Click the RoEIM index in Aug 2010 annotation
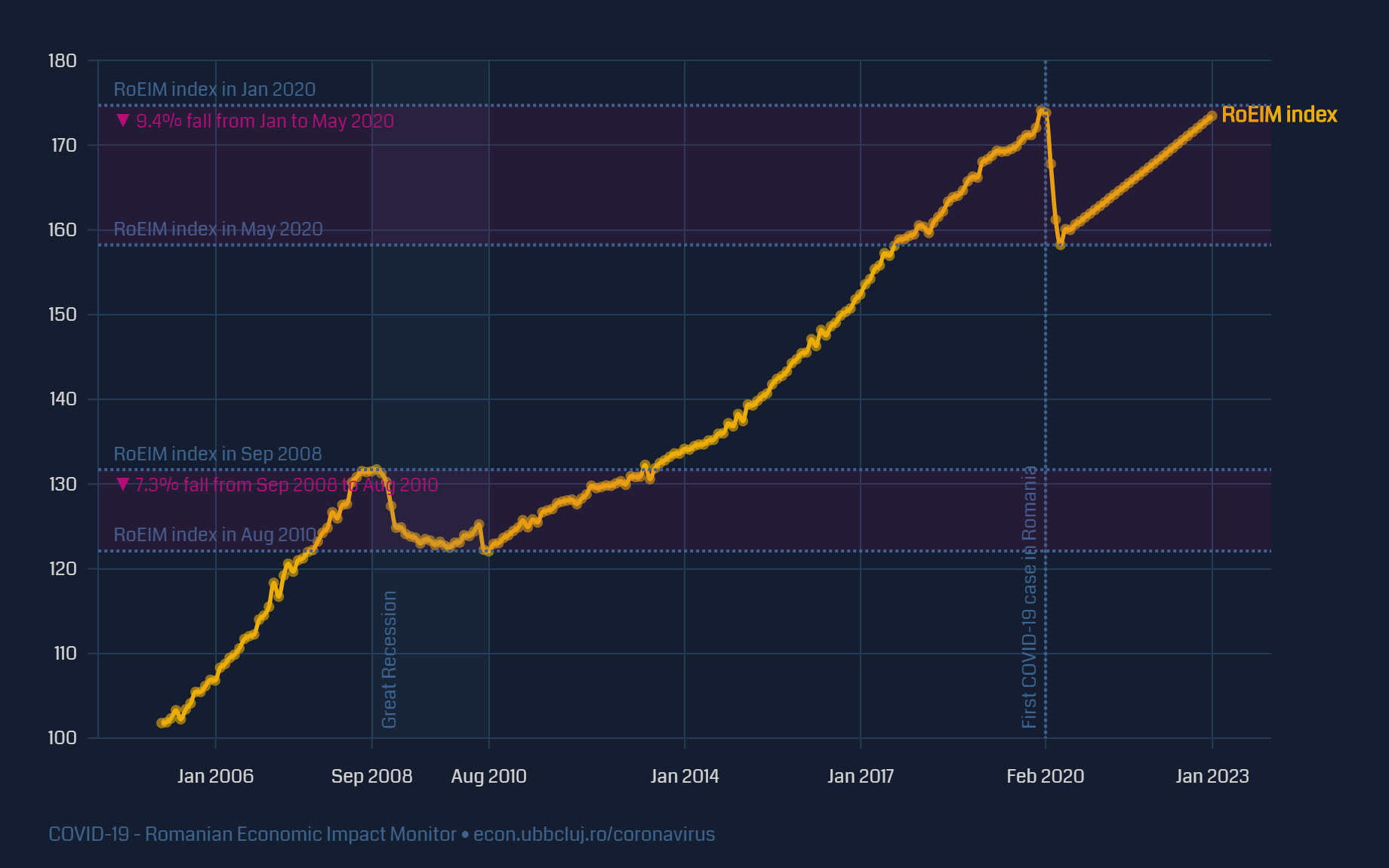Image resolution: width=1389 pixels, height=868 pixels. 215,534
